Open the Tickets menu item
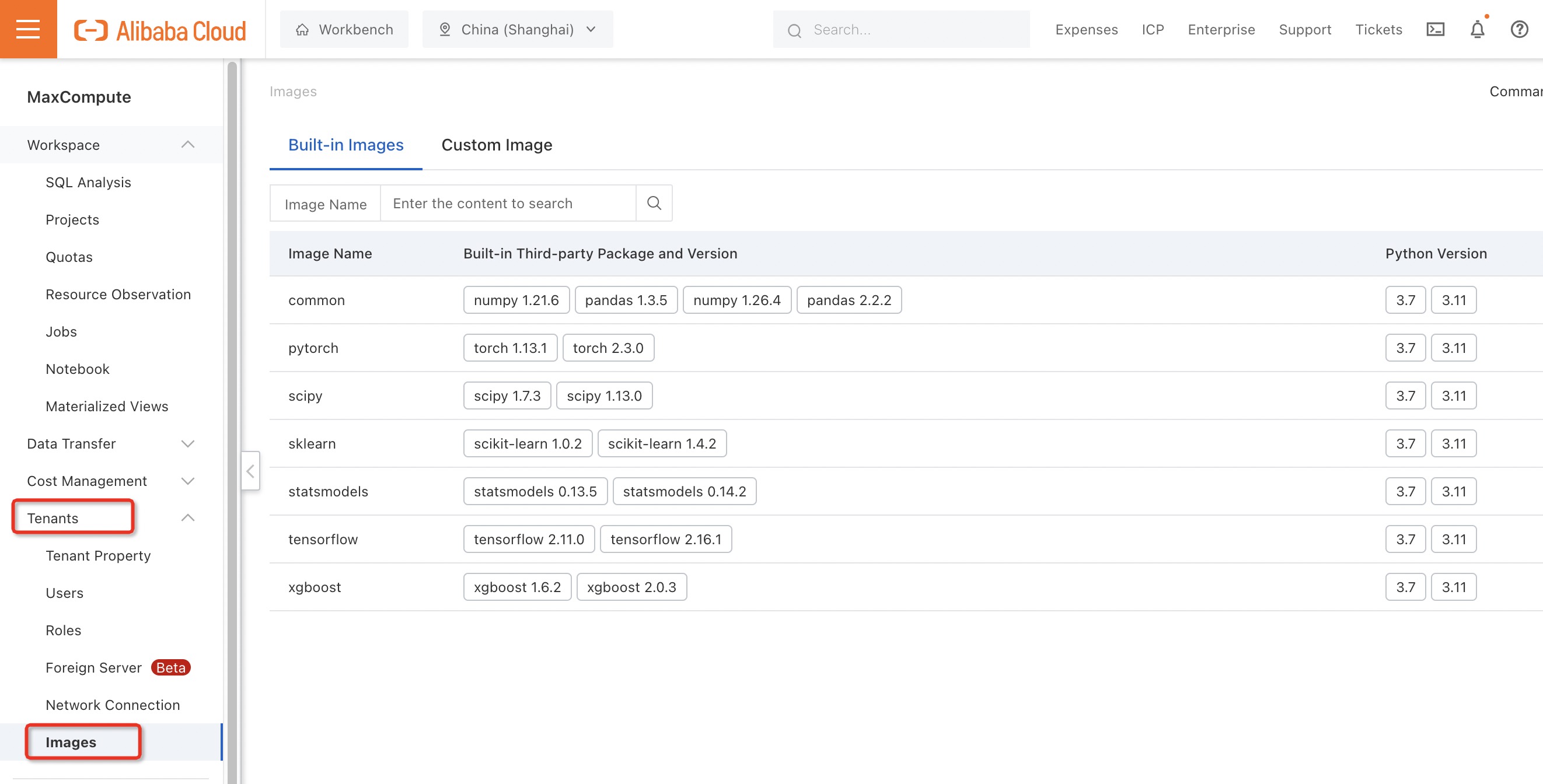This screenshot has width=1543, height=784. (1379, 29)
